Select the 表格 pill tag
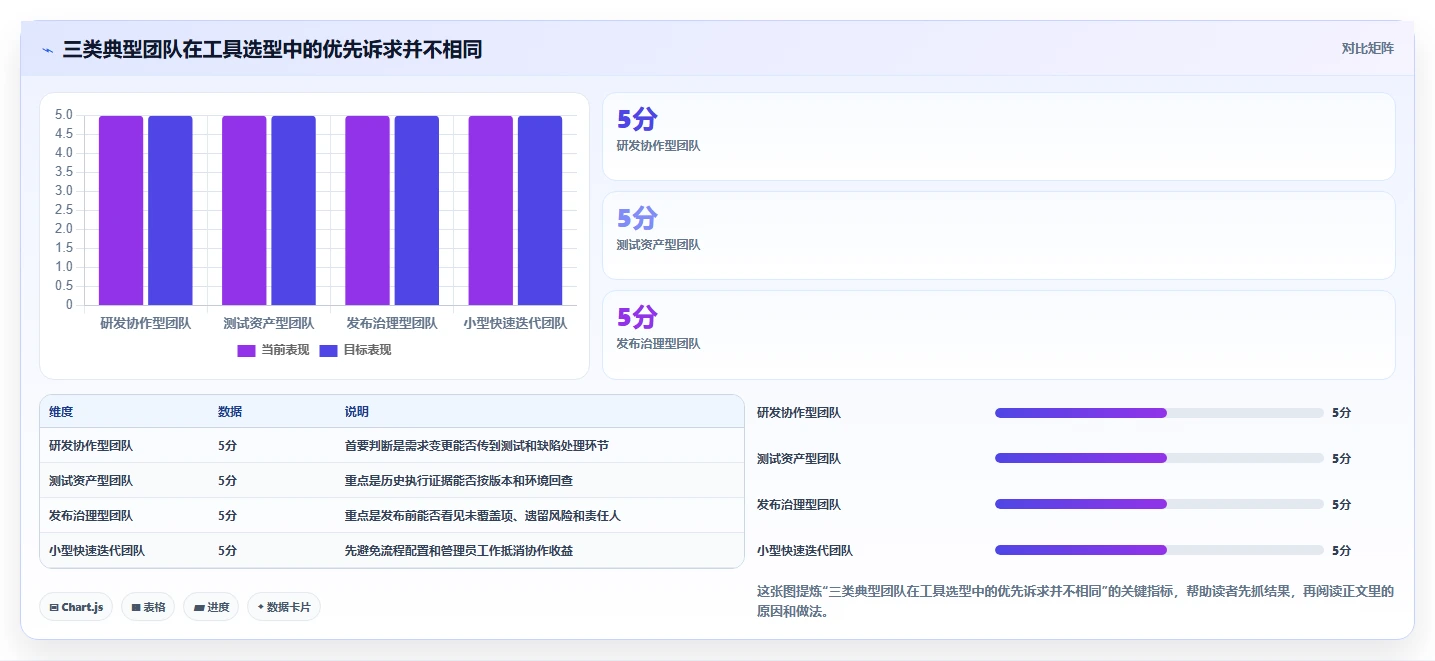 (x=148, y=607)
